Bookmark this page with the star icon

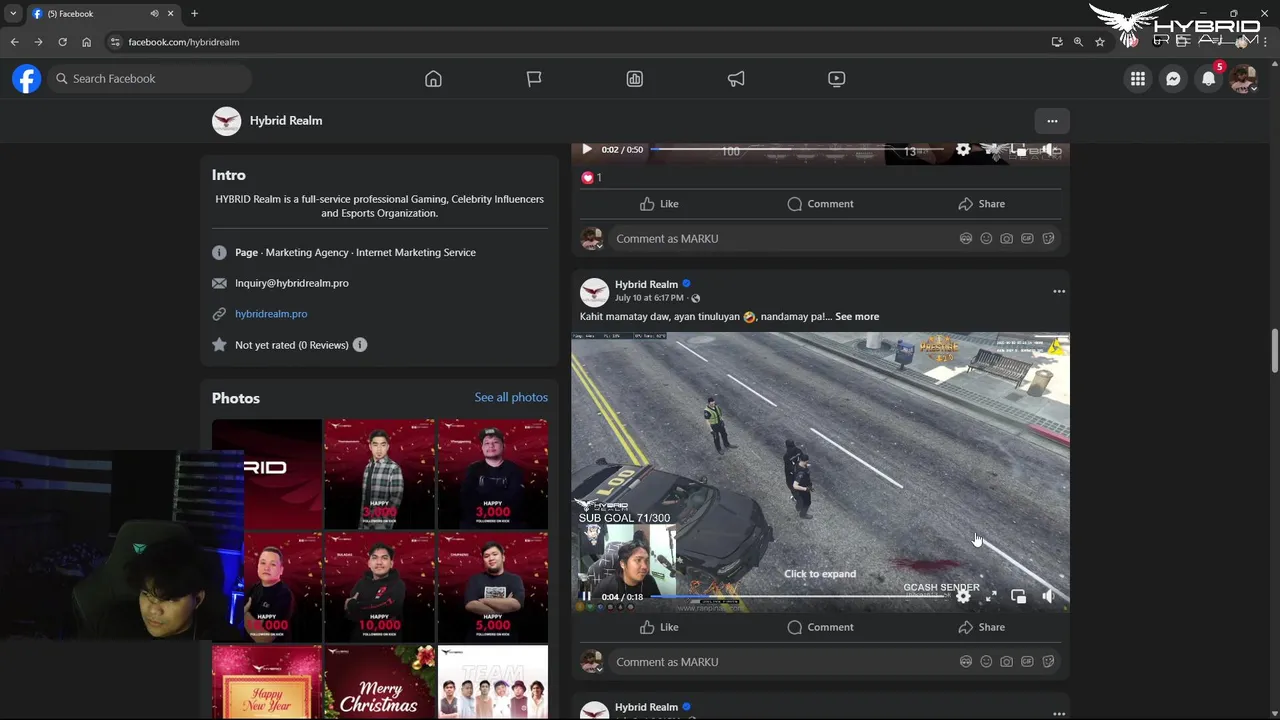[1100, 42]
